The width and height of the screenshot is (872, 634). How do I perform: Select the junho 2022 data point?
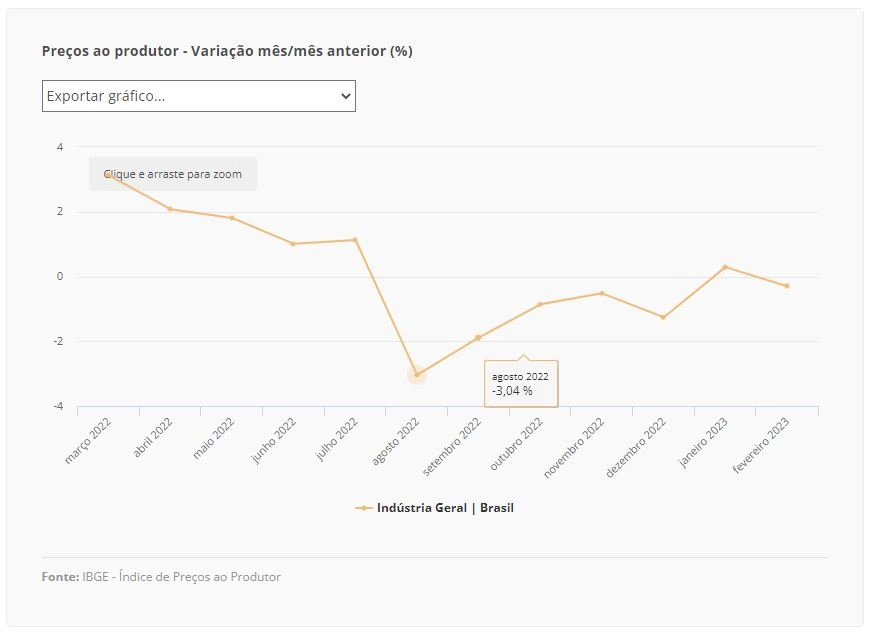293,244
